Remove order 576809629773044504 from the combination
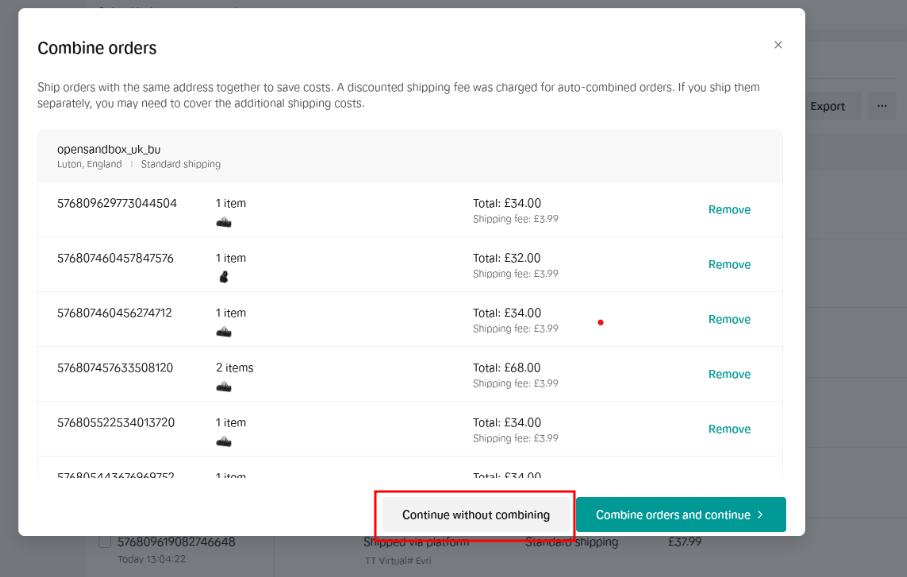The image size is (907, 577). (729, 210)
